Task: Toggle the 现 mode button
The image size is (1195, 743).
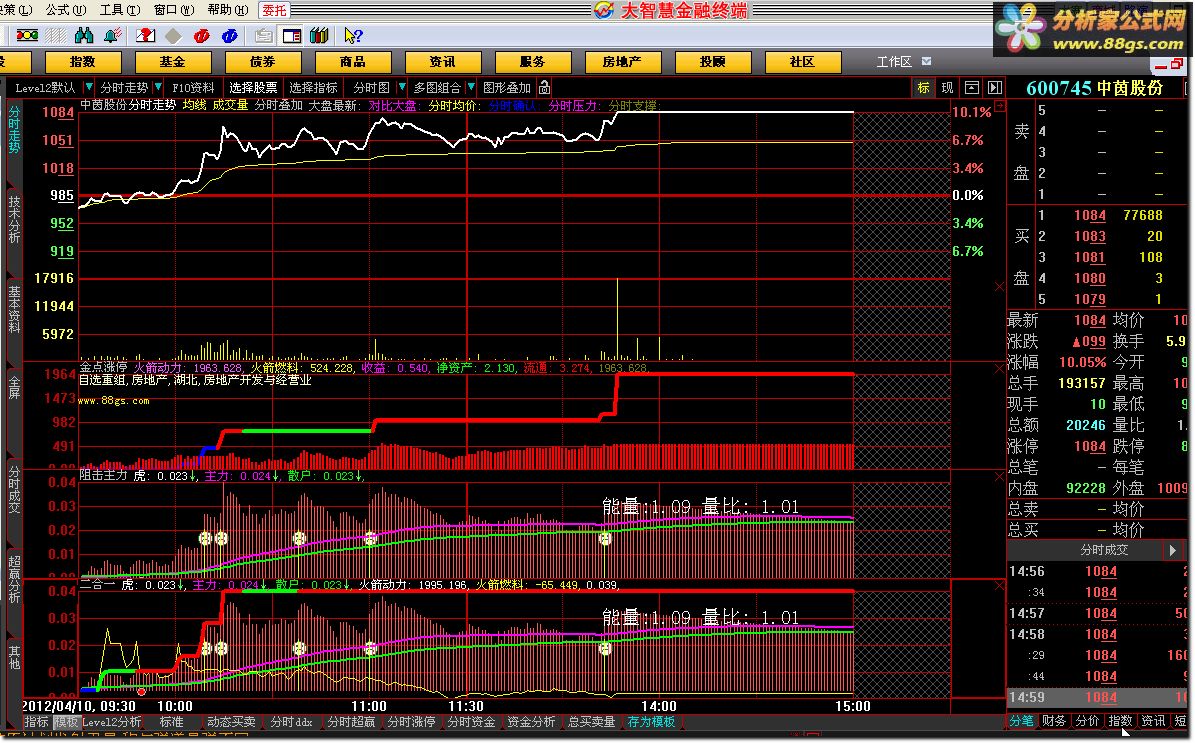Action: [x=947, y=88]
